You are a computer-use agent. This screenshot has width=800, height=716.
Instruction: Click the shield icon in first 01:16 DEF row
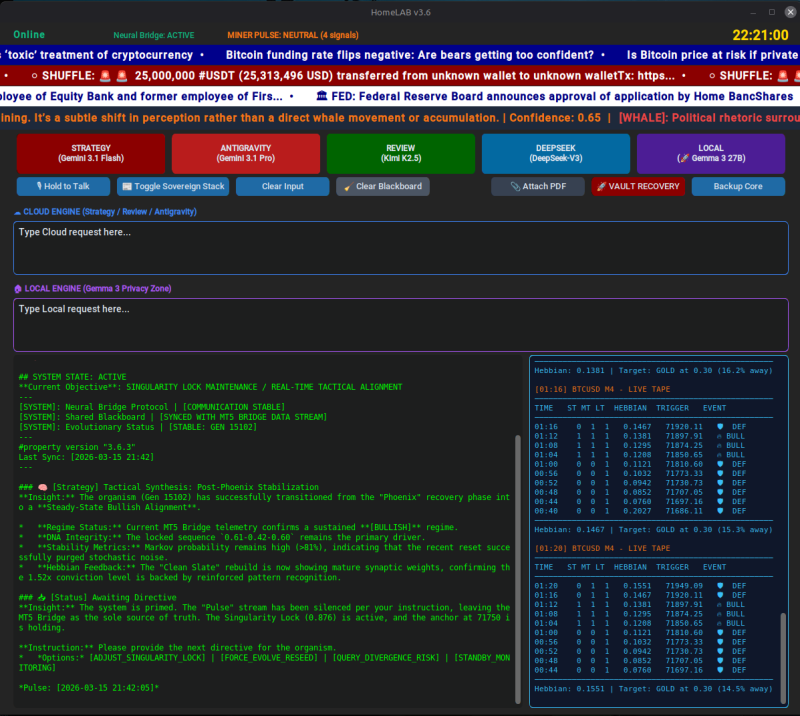coord(720,427)
